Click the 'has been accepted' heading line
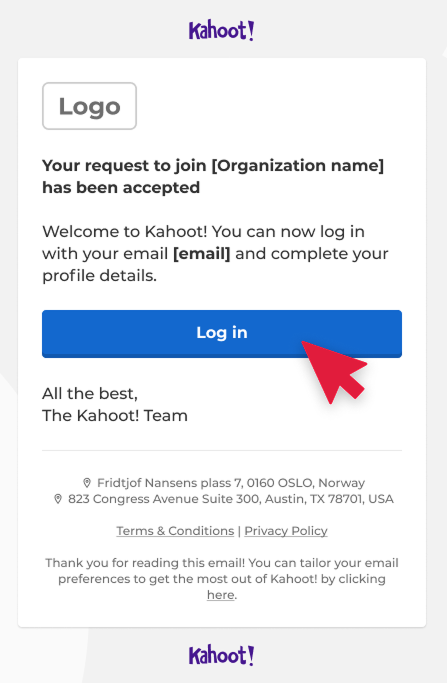Screen dimensions: 447x683 (121, 188)
